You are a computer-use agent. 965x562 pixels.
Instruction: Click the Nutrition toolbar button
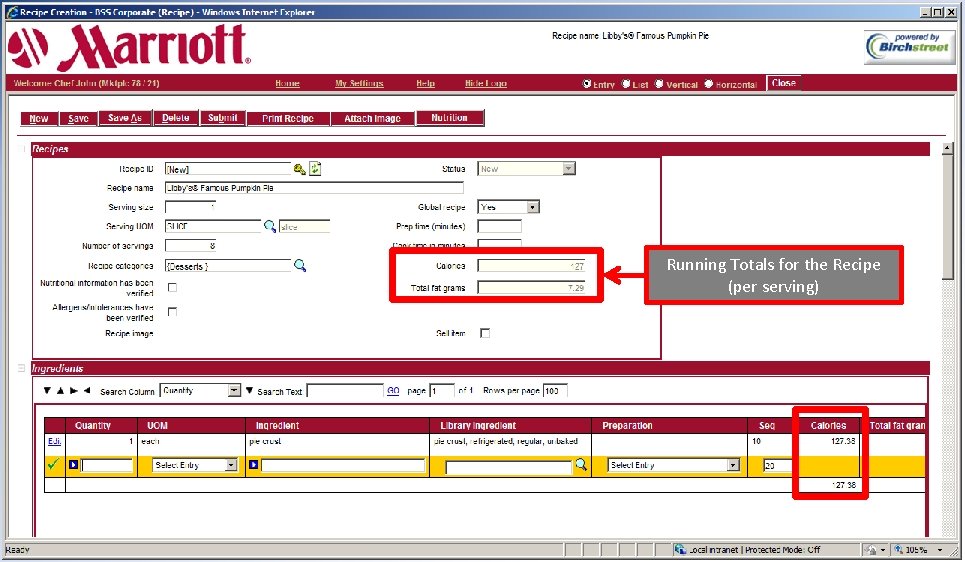point(450,118)
